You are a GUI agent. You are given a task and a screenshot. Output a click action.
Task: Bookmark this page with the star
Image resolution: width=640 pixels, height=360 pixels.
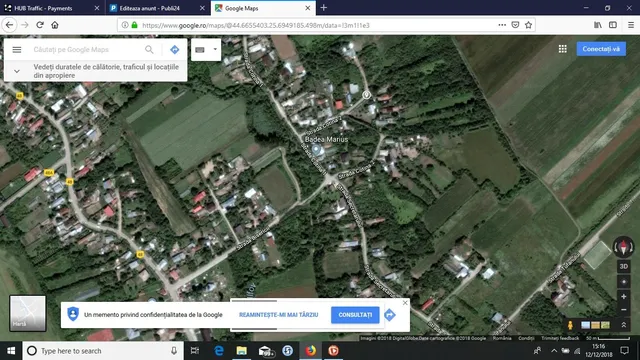pos(528,25)
